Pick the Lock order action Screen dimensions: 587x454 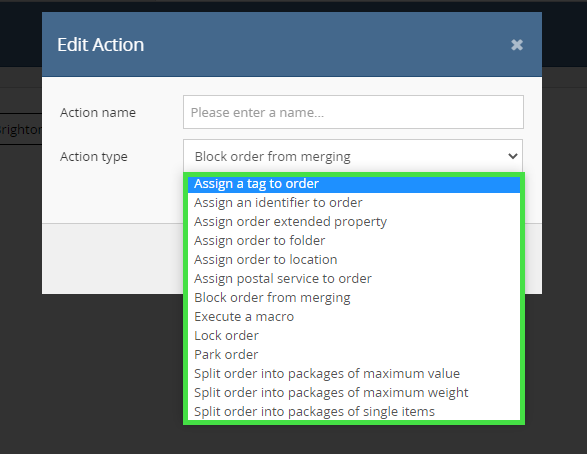(x=354, y=335)
